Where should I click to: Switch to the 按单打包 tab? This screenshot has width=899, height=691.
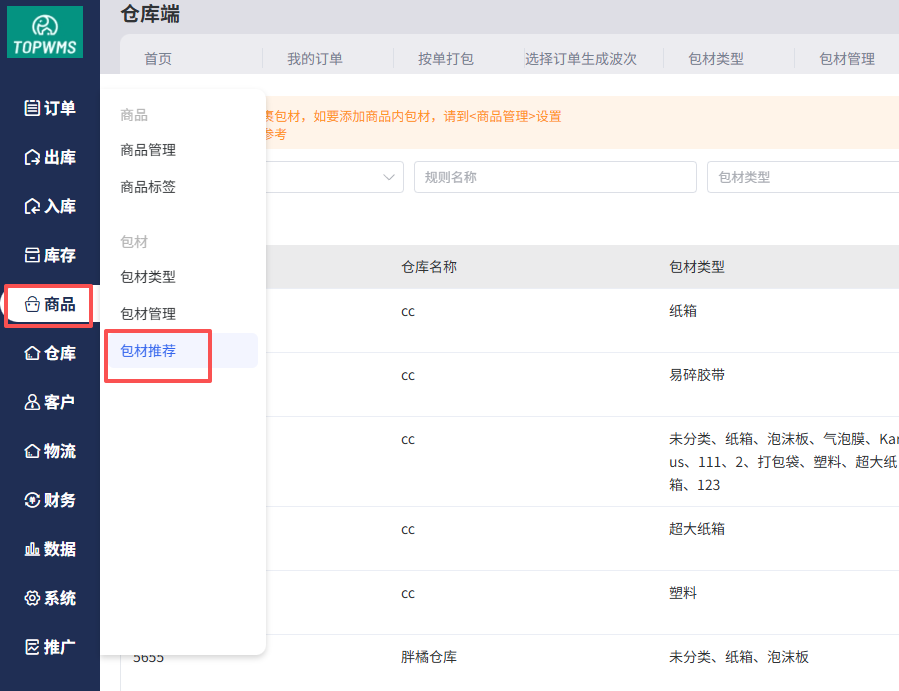click(446, 59)
